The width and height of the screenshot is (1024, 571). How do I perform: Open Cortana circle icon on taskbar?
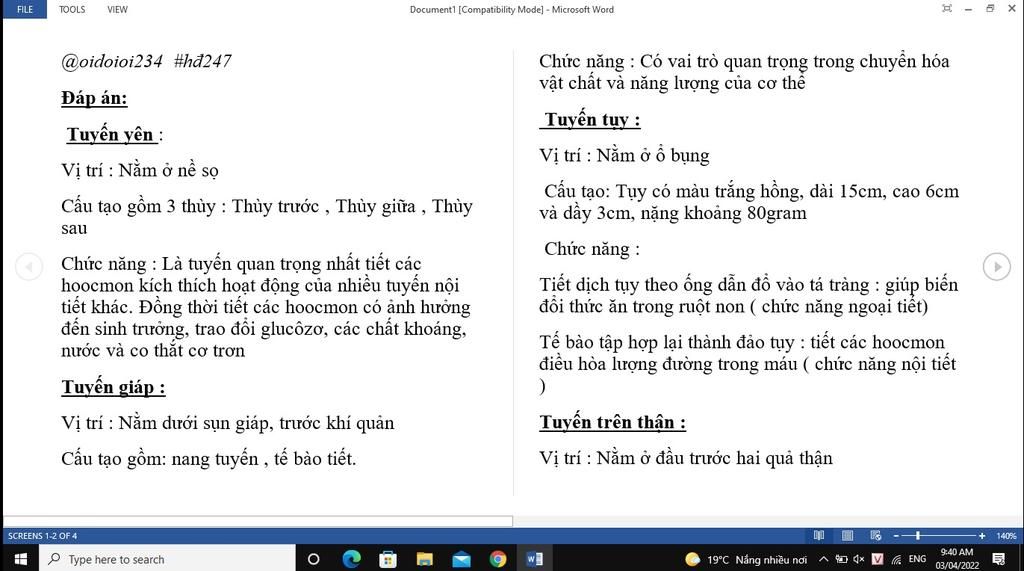point(313,559)
